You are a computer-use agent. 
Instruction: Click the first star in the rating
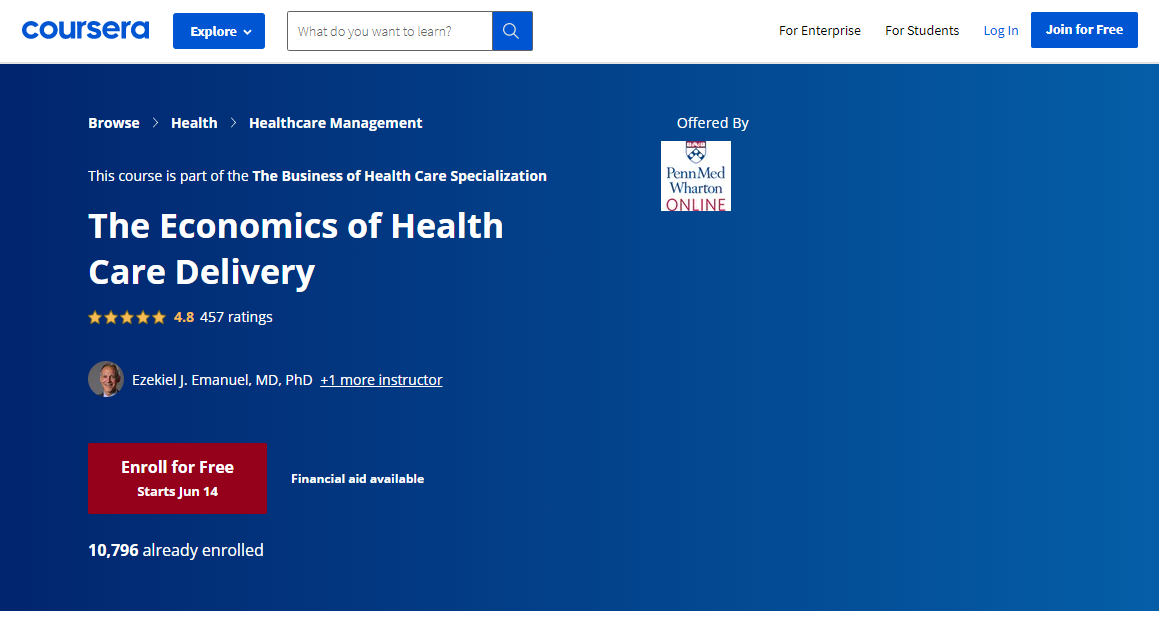94,317
